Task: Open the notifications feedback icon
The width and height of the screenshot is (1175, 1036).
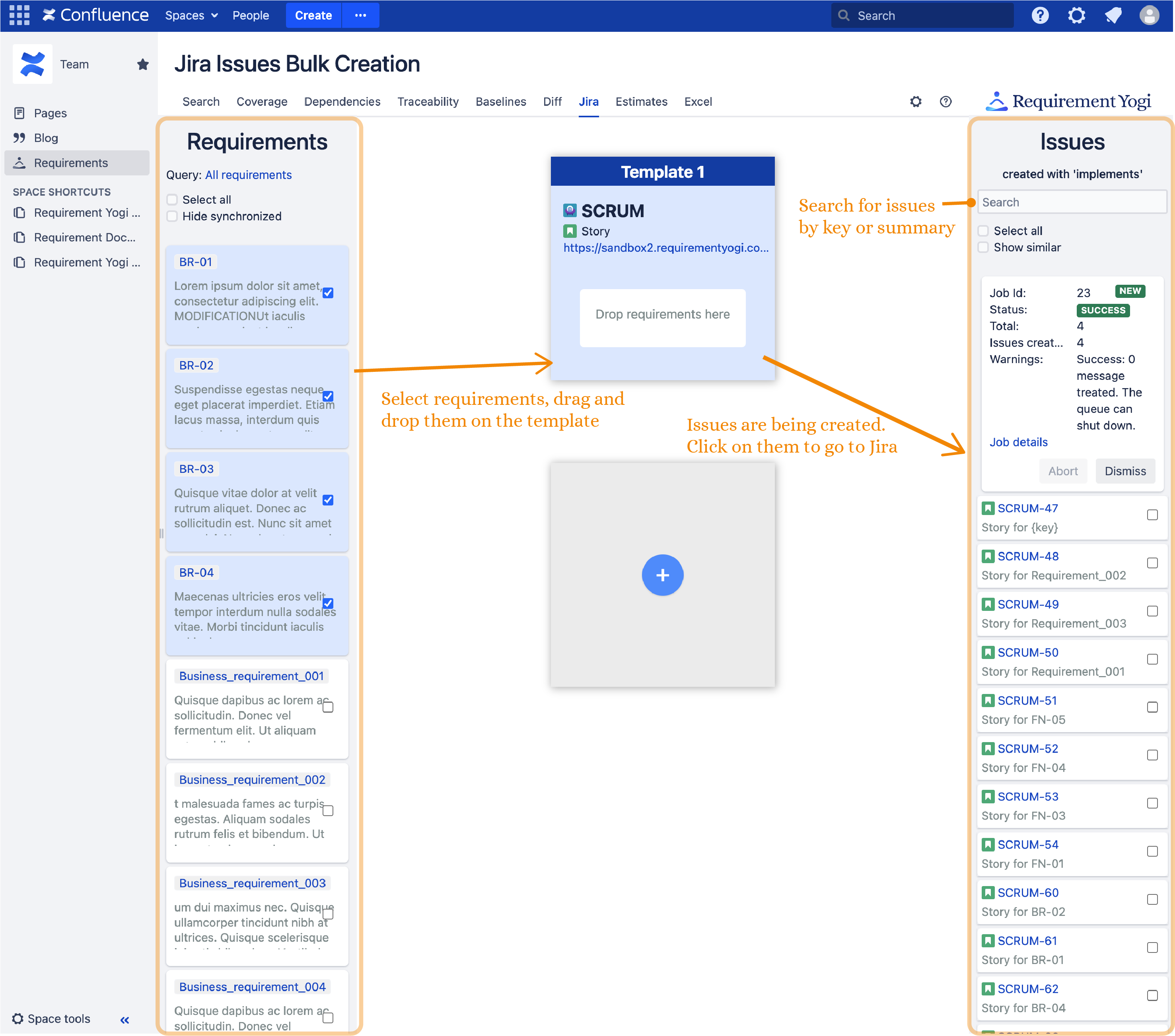Action: click(x=1112, y=16)
